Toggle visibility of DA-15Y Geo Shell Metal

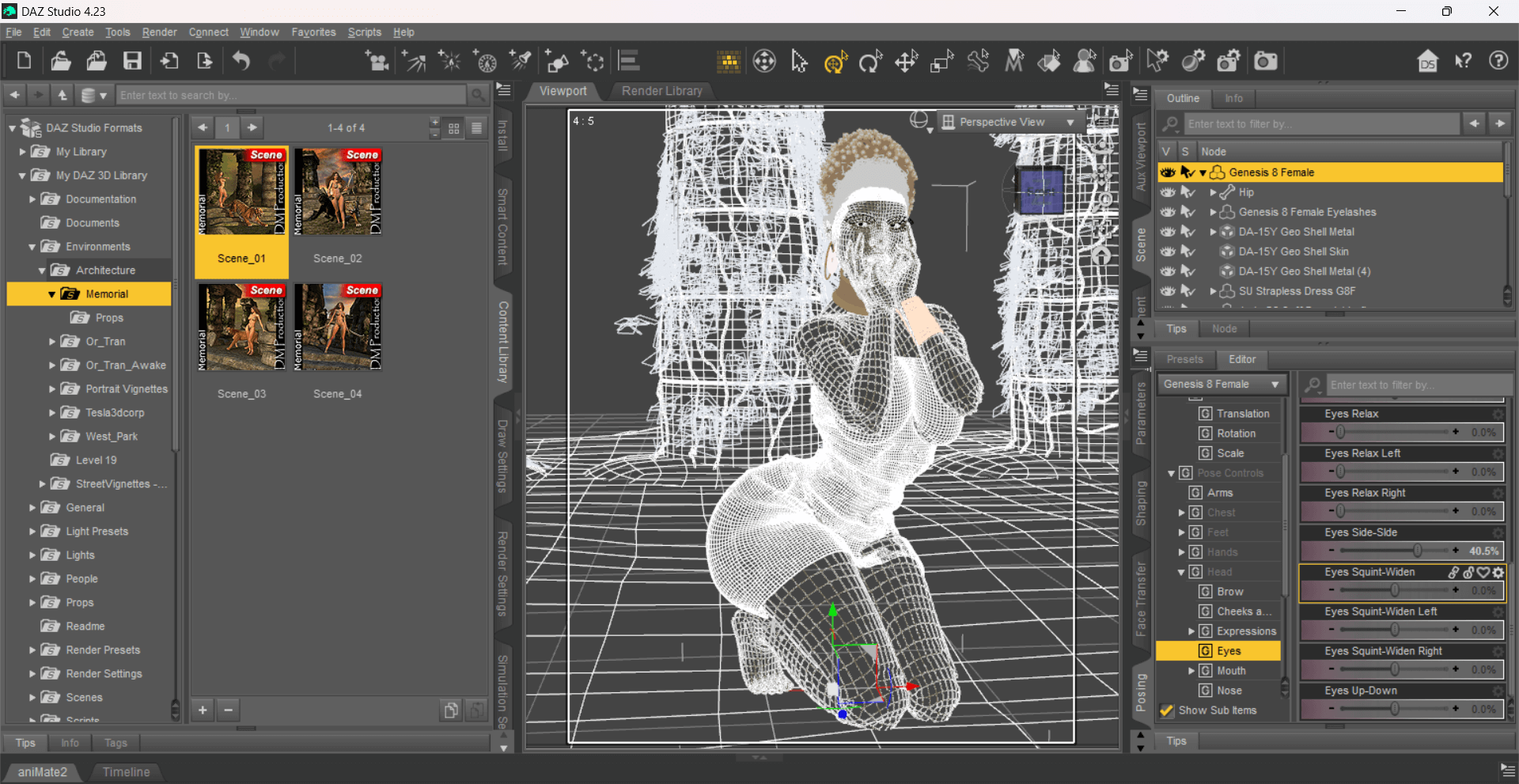click(1168, 232)
